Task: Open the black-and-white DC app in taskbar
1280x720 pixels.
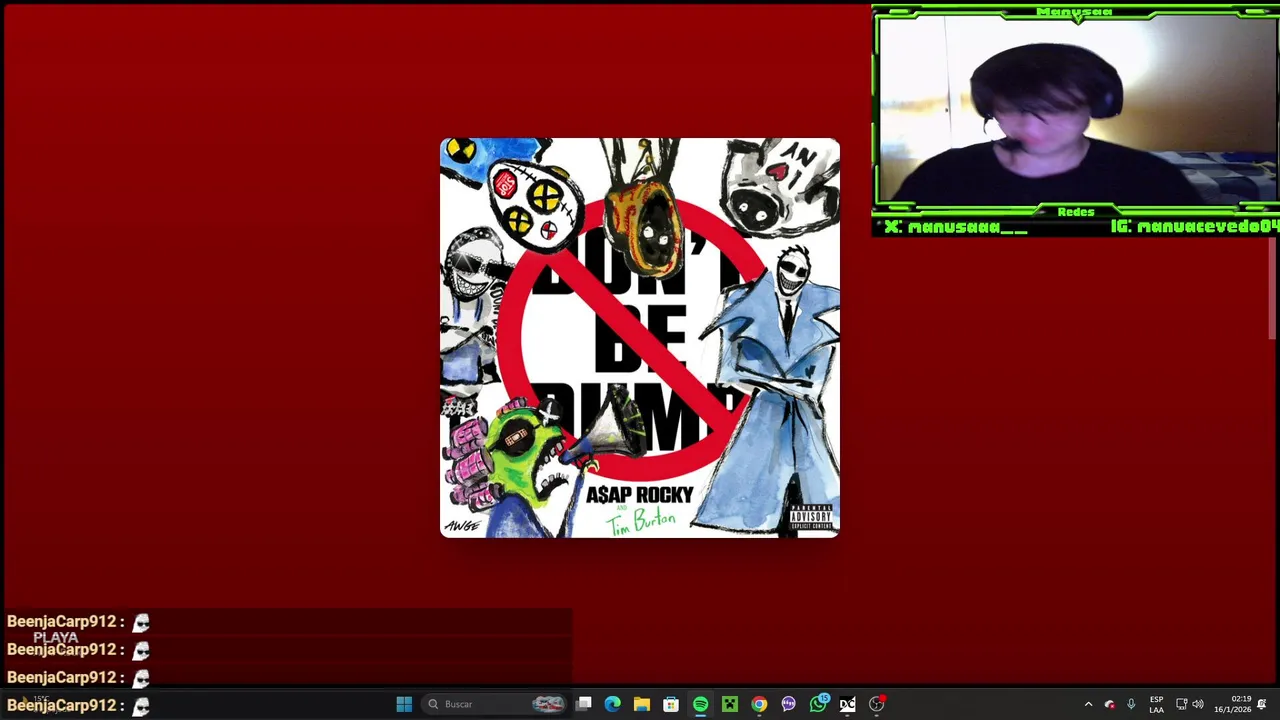Action: (847, 704)
